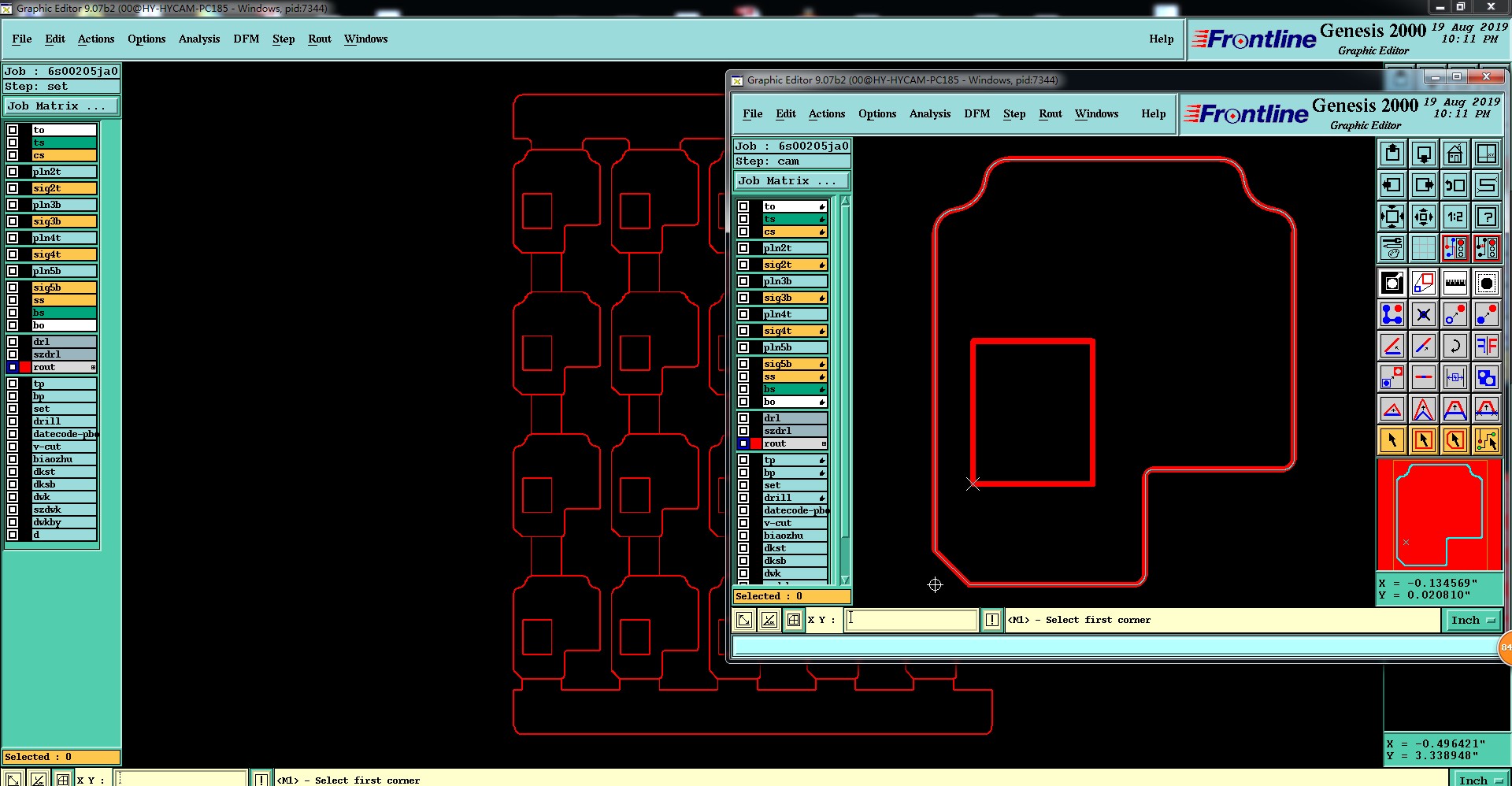Open Rout menu in cam window

pos(1050,113)
